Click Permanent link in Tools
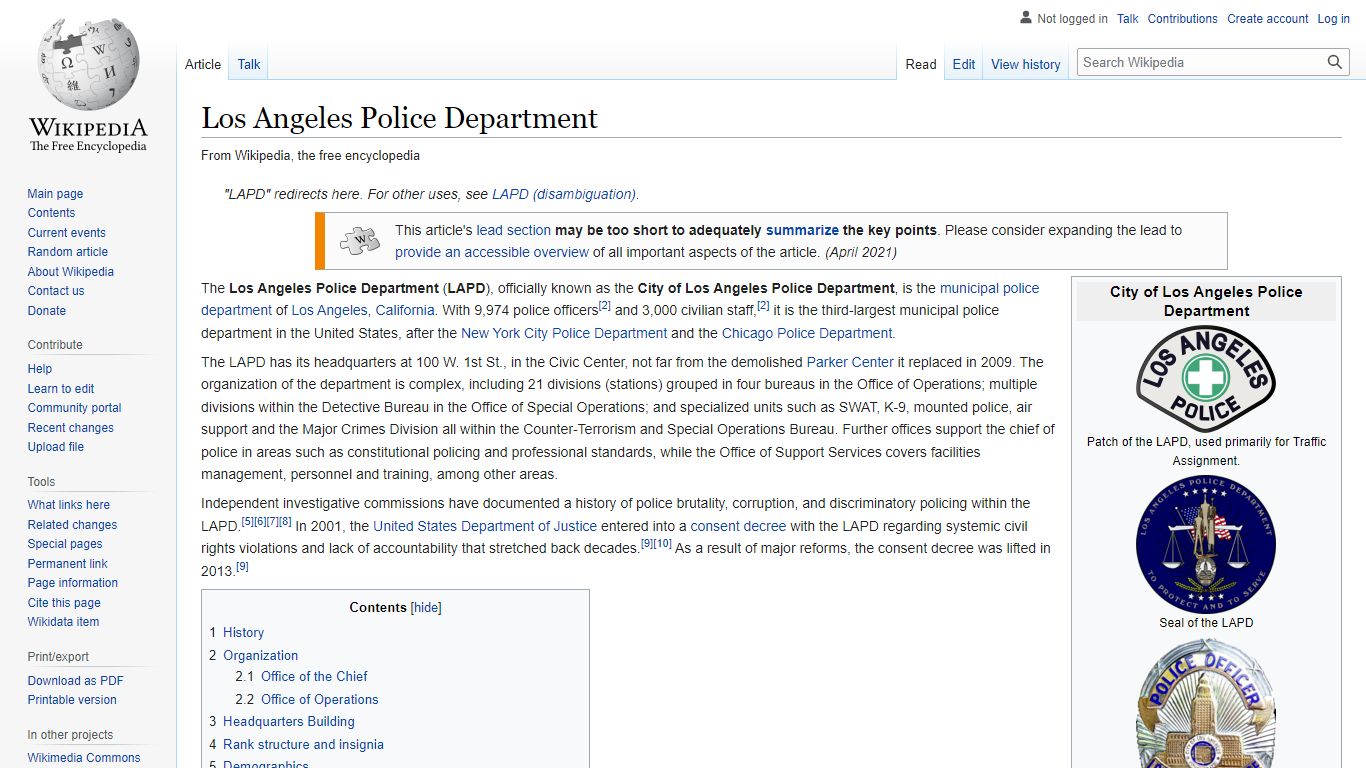The width and height of the screenshot is (1366, 768). click(x=67, y=564)
